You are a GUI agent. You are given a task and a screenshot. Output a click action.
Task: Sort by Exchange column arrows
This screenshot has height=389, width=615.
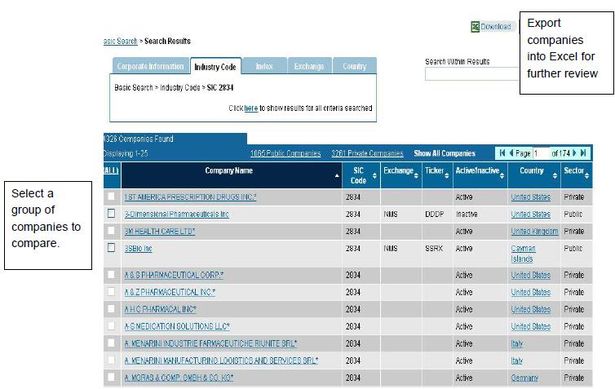click(x=416, y=176)
